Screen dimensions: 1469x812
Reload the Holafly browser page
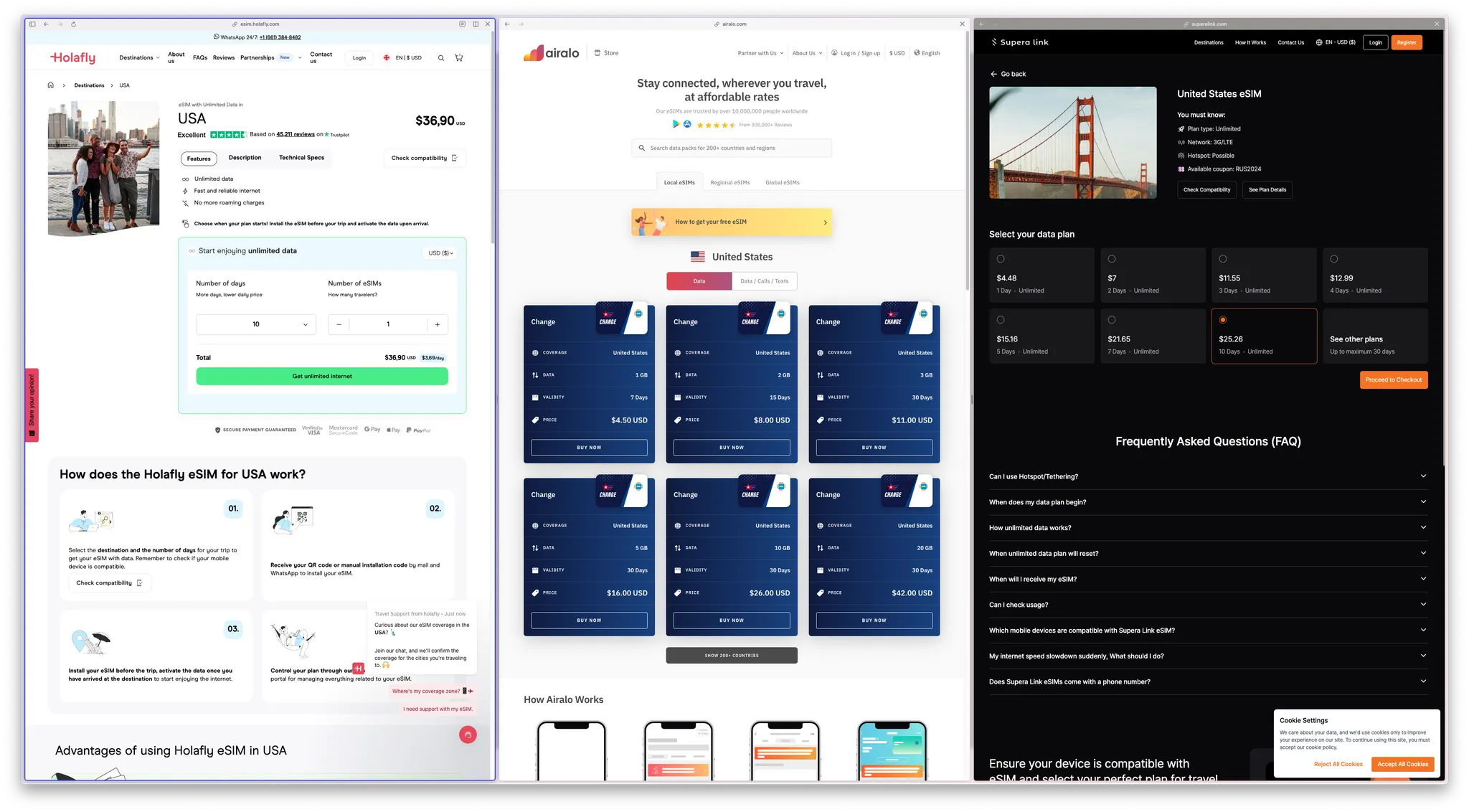click(x=73, y=24)
